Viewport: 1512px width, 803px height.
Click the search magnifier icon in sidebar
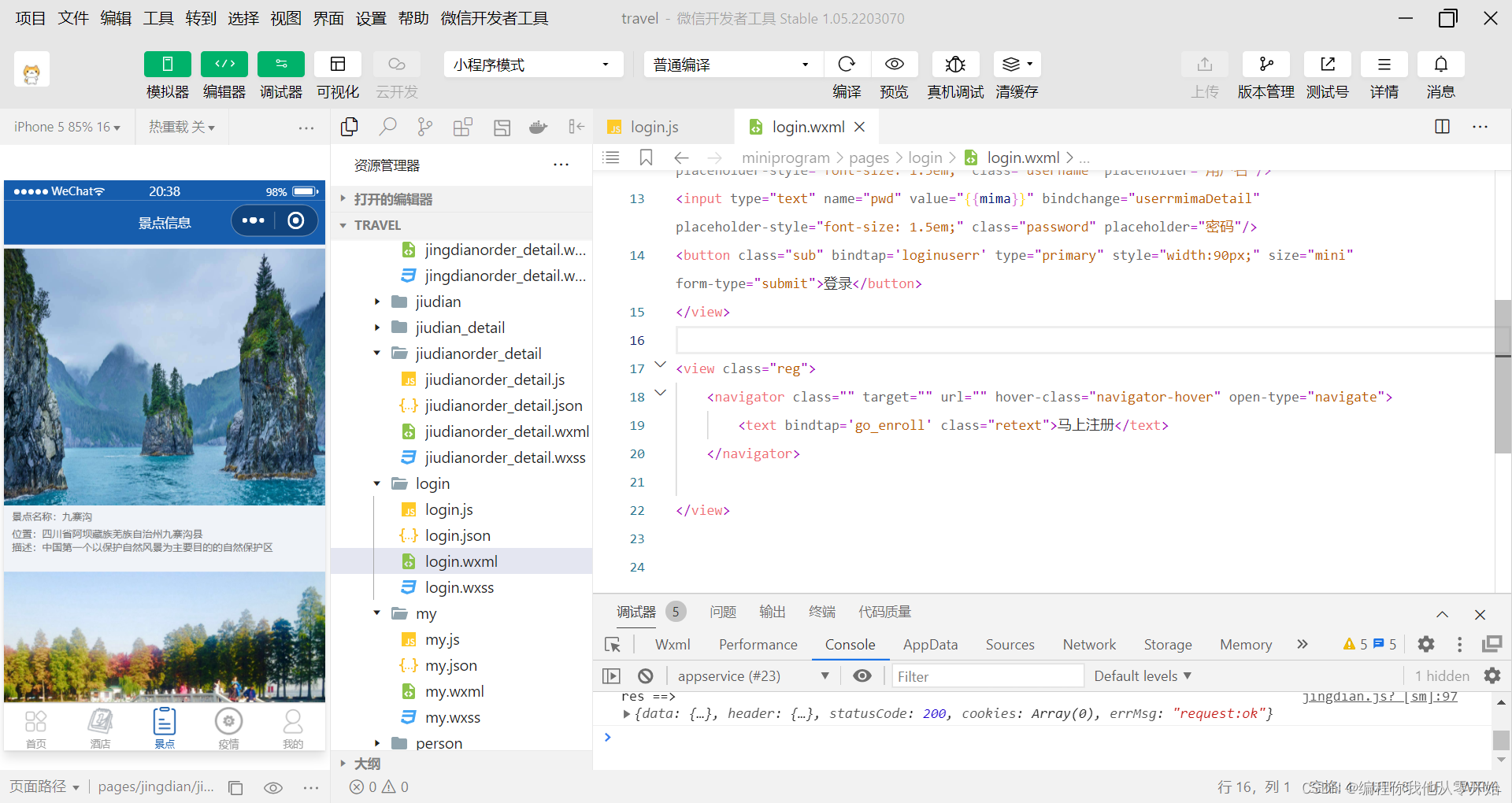coord(387,127)
